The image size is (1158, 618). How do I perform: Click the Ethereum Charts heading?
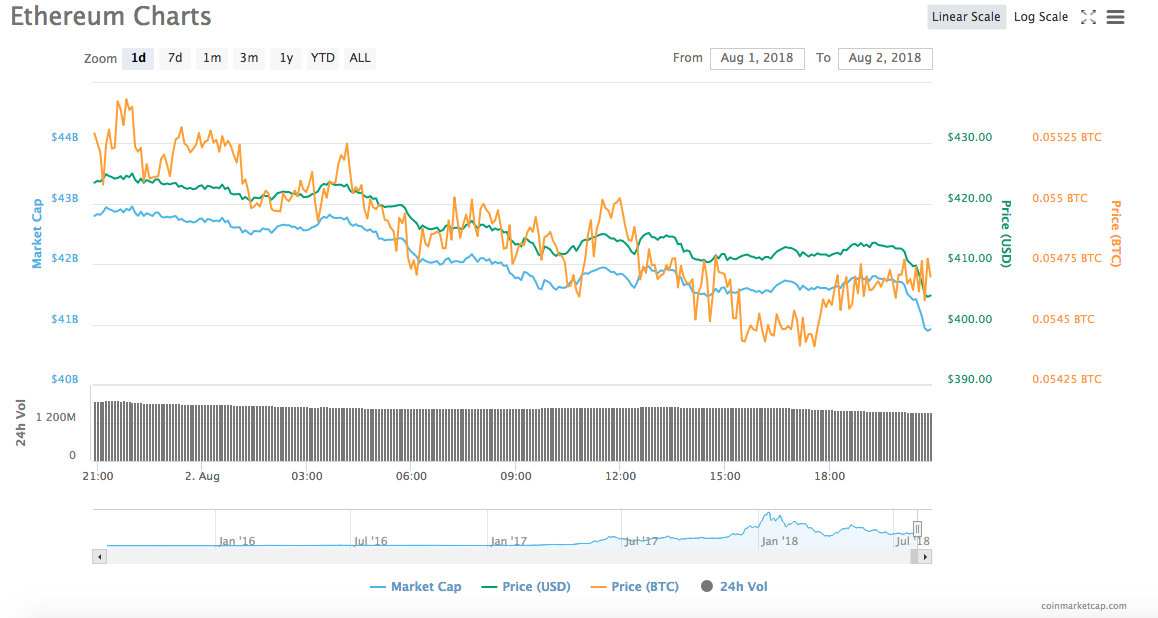(x=111, y=16)
